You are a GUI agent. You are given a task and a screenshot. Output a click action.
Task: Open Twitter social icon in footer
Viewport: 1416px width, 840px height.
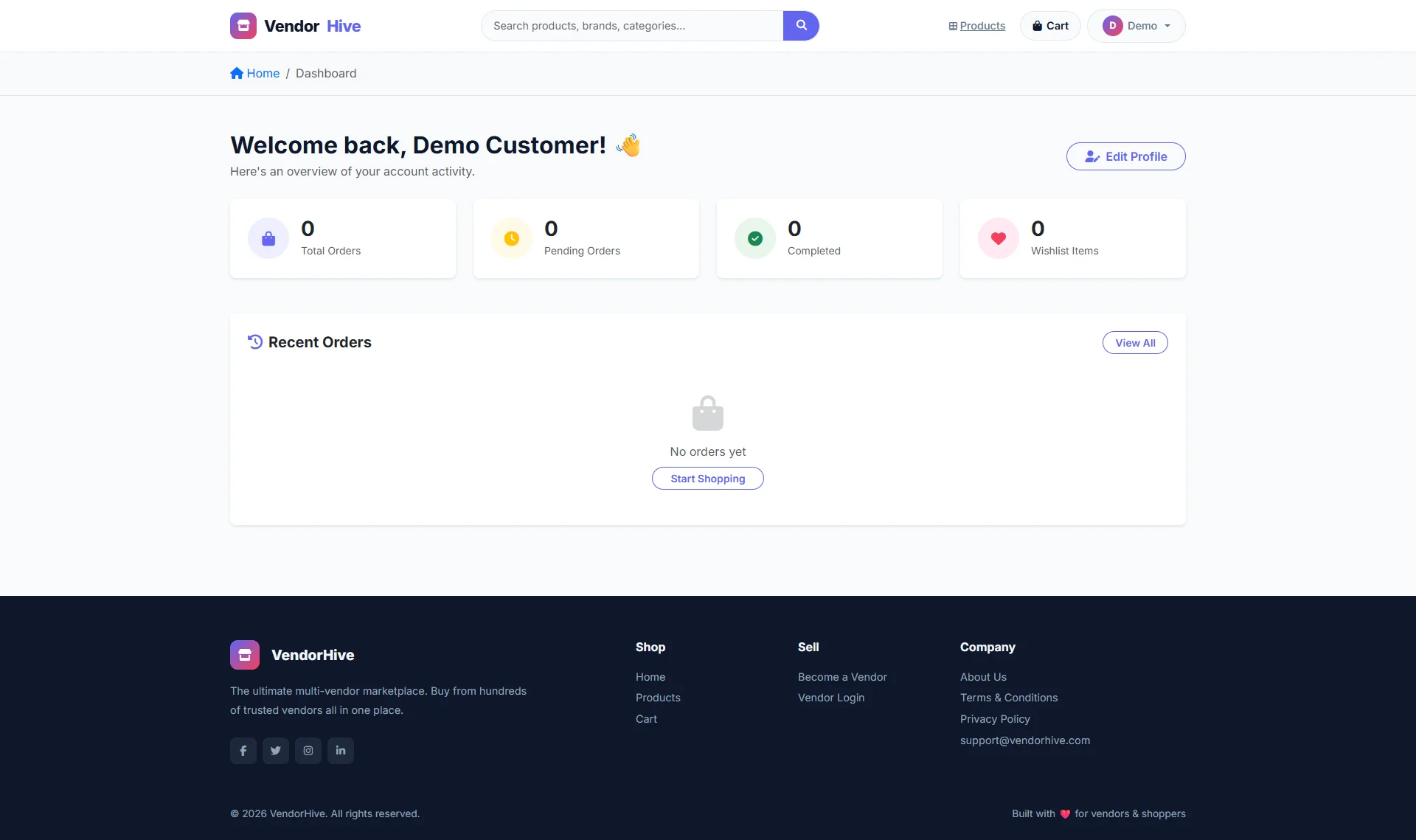276,751
